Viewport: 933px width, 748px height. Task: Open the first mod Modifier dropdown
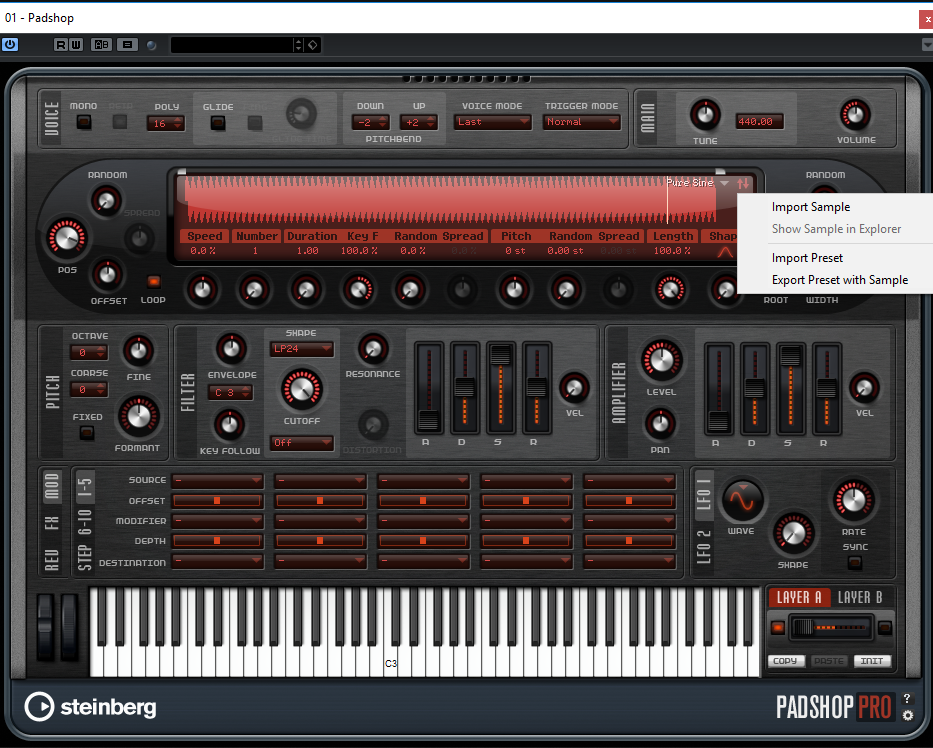(x=218, y=521)
